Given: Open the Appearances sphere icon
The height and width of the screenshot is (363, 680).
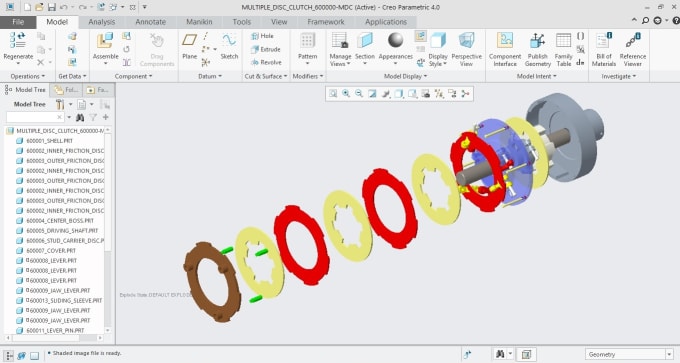Looking at the screenshot, I should point(396,40).
